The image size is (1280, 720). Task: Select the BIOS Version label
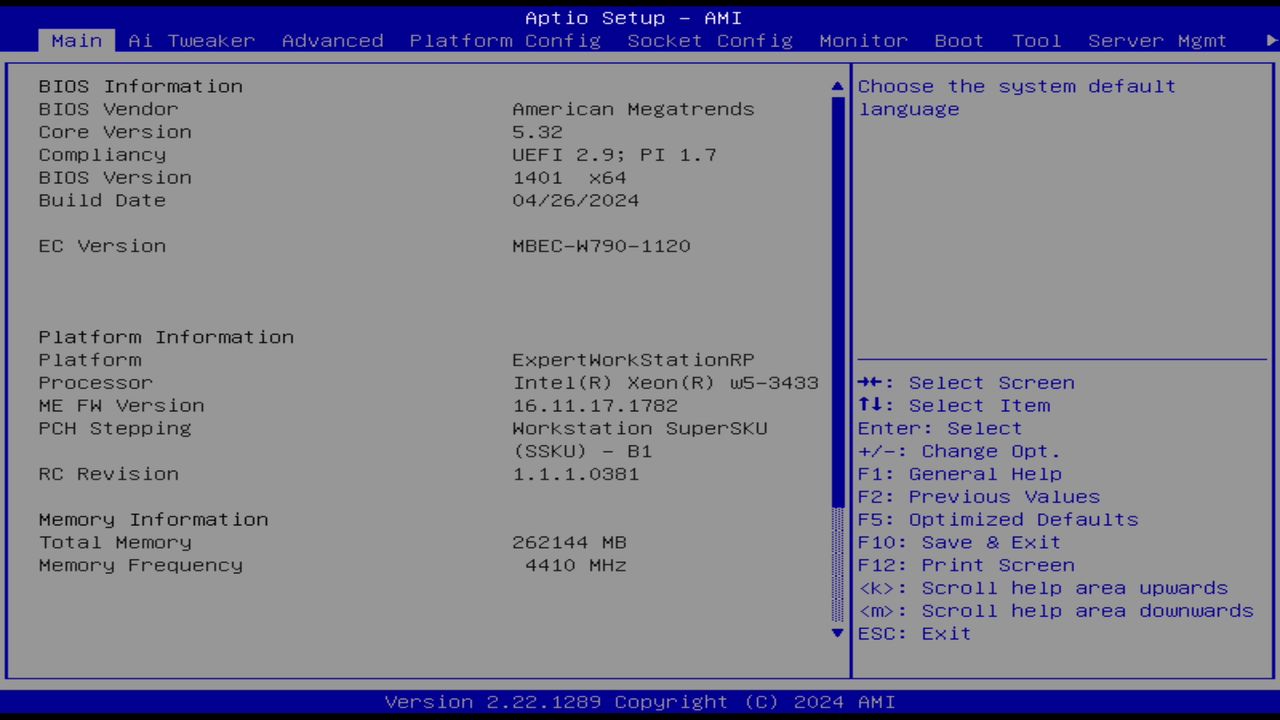click(115, 178)
